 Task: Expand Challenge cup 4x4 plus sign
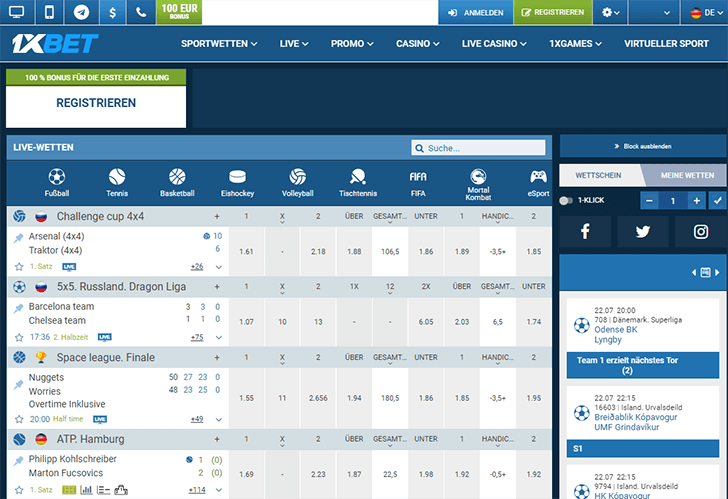217,216
